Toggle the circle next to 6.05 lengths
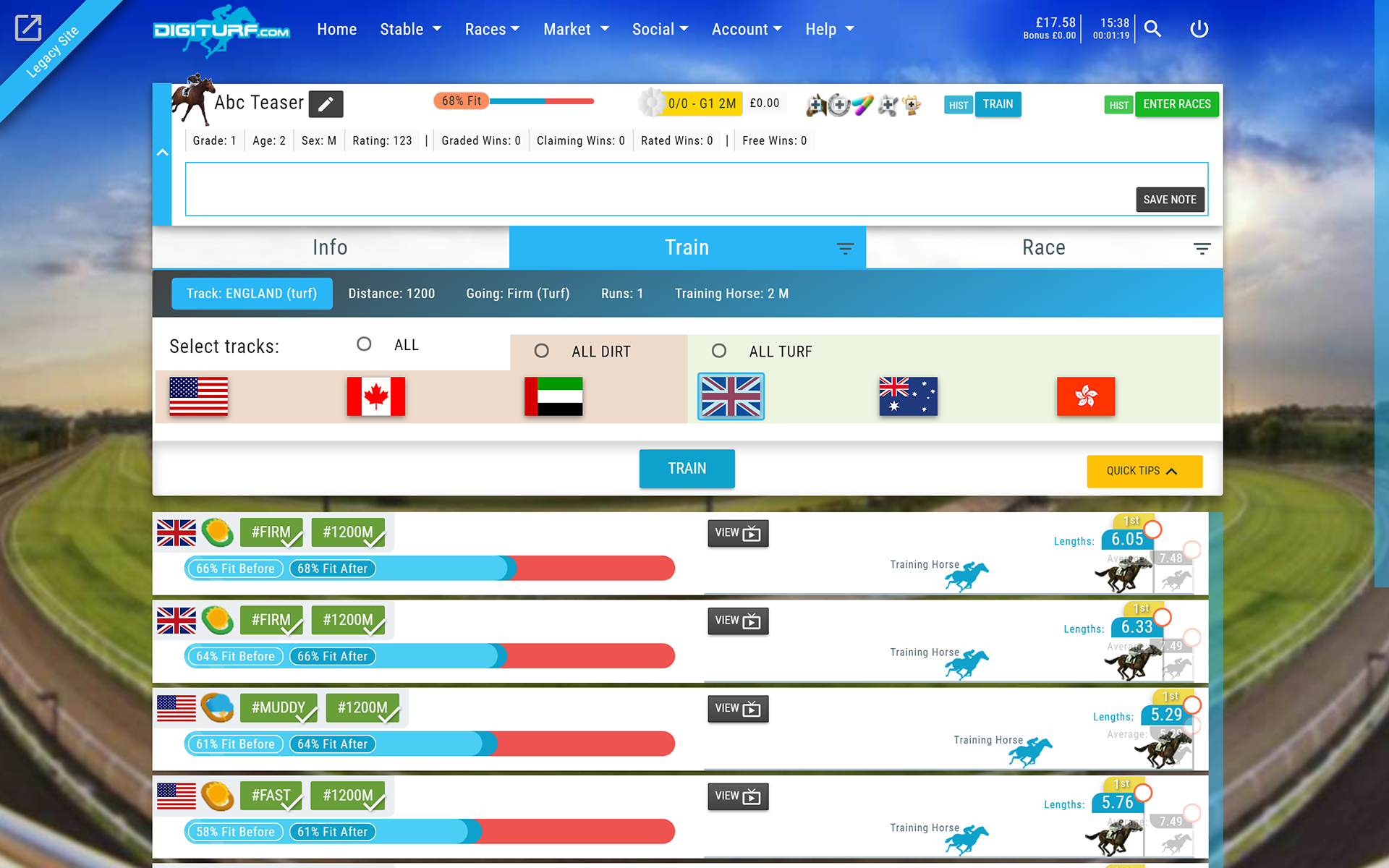The height and width of the screenshot is (868, 1389). point(1152,529)
